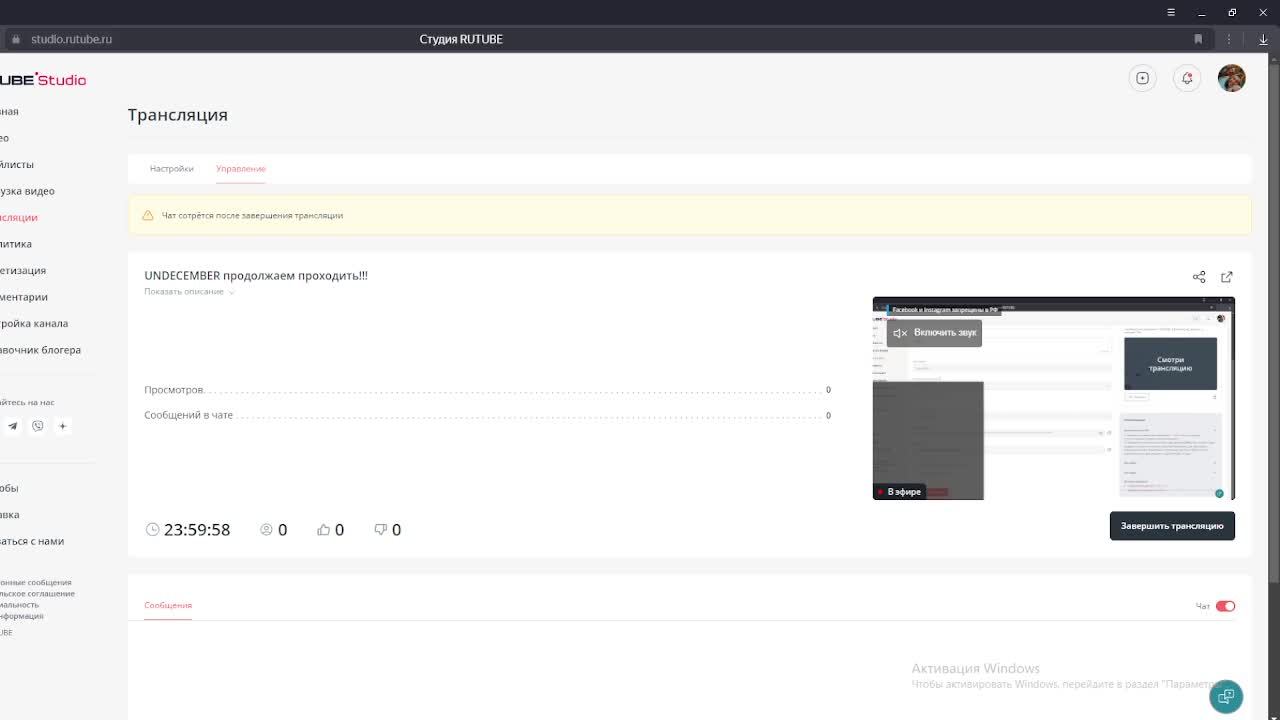Click the browser bookmark icon
The height and width of the screenshot is (720, 1280).
click(x=1198, y=39)
